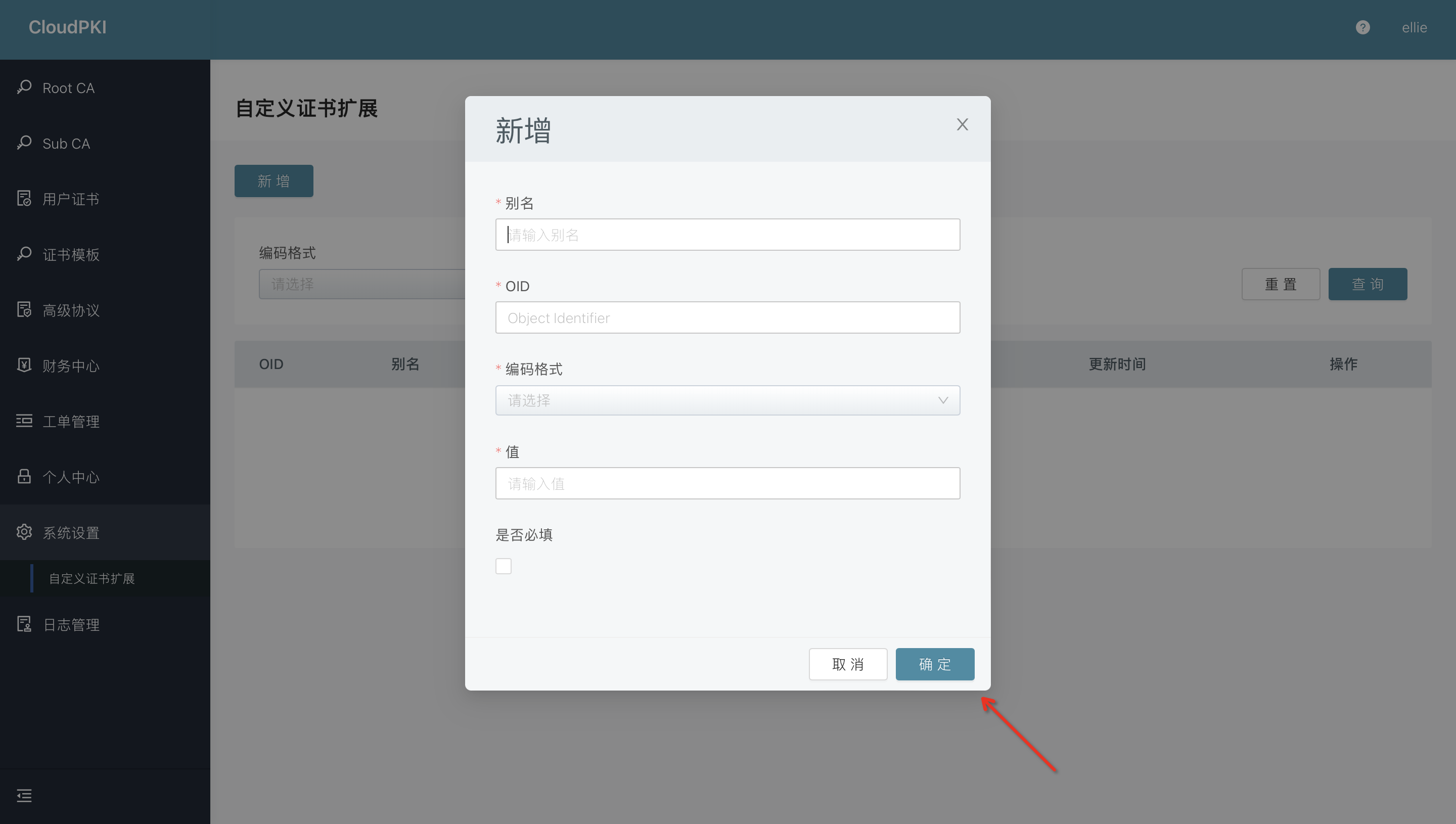Click the 取消 cancel button
1456x824 pixels.
point(848,664)
